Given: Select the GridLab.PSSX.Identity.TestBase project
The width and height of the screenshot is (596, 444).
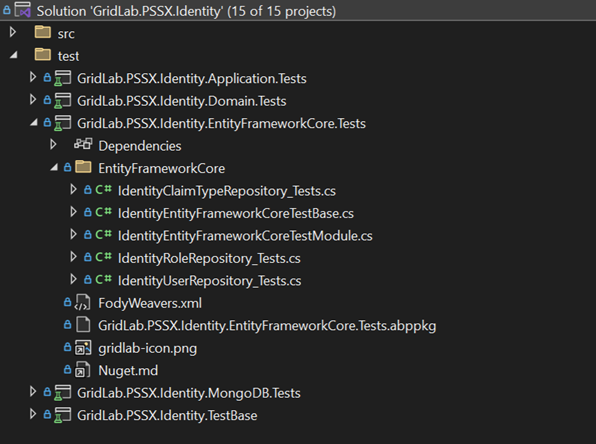Looking at the screenshot, I should 167,415.
